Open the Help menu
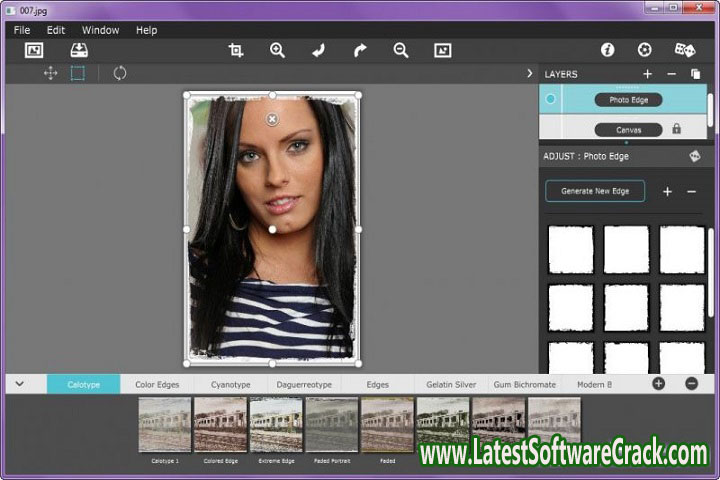This screenshot has height=480, width=720. [x=146, y=30]
